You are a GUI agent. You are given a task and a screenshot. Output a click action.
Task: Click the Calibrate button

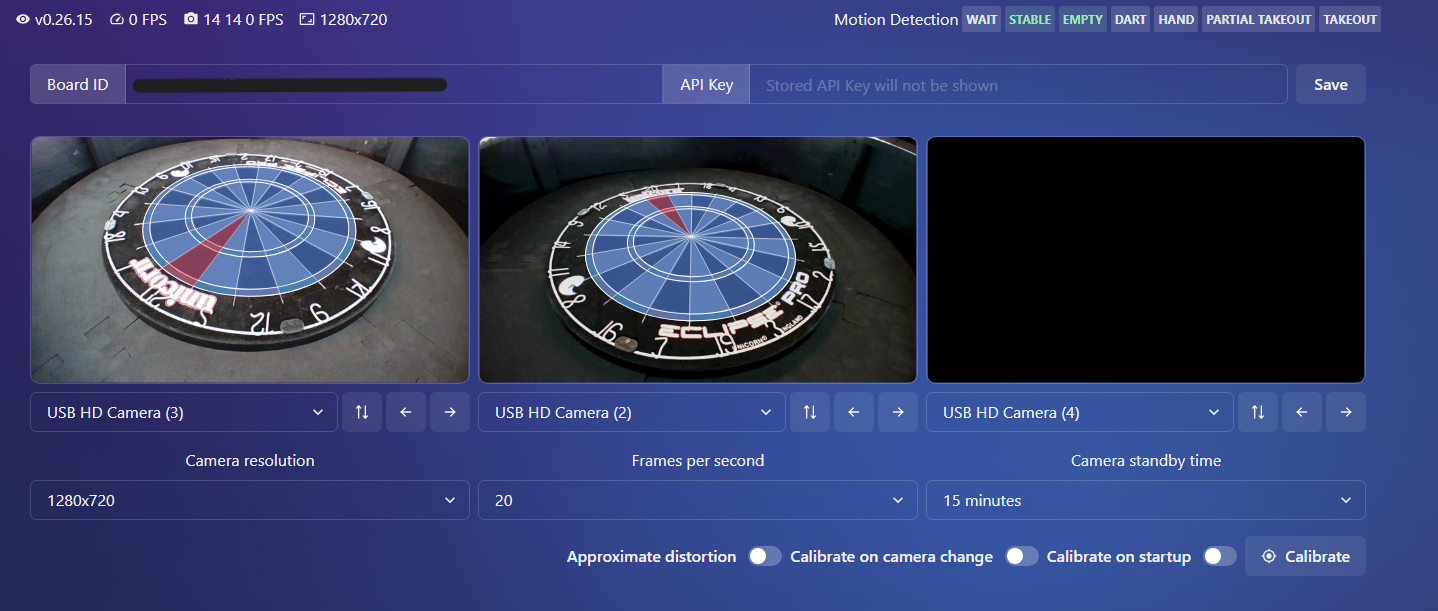click(x=1305, y=556)
